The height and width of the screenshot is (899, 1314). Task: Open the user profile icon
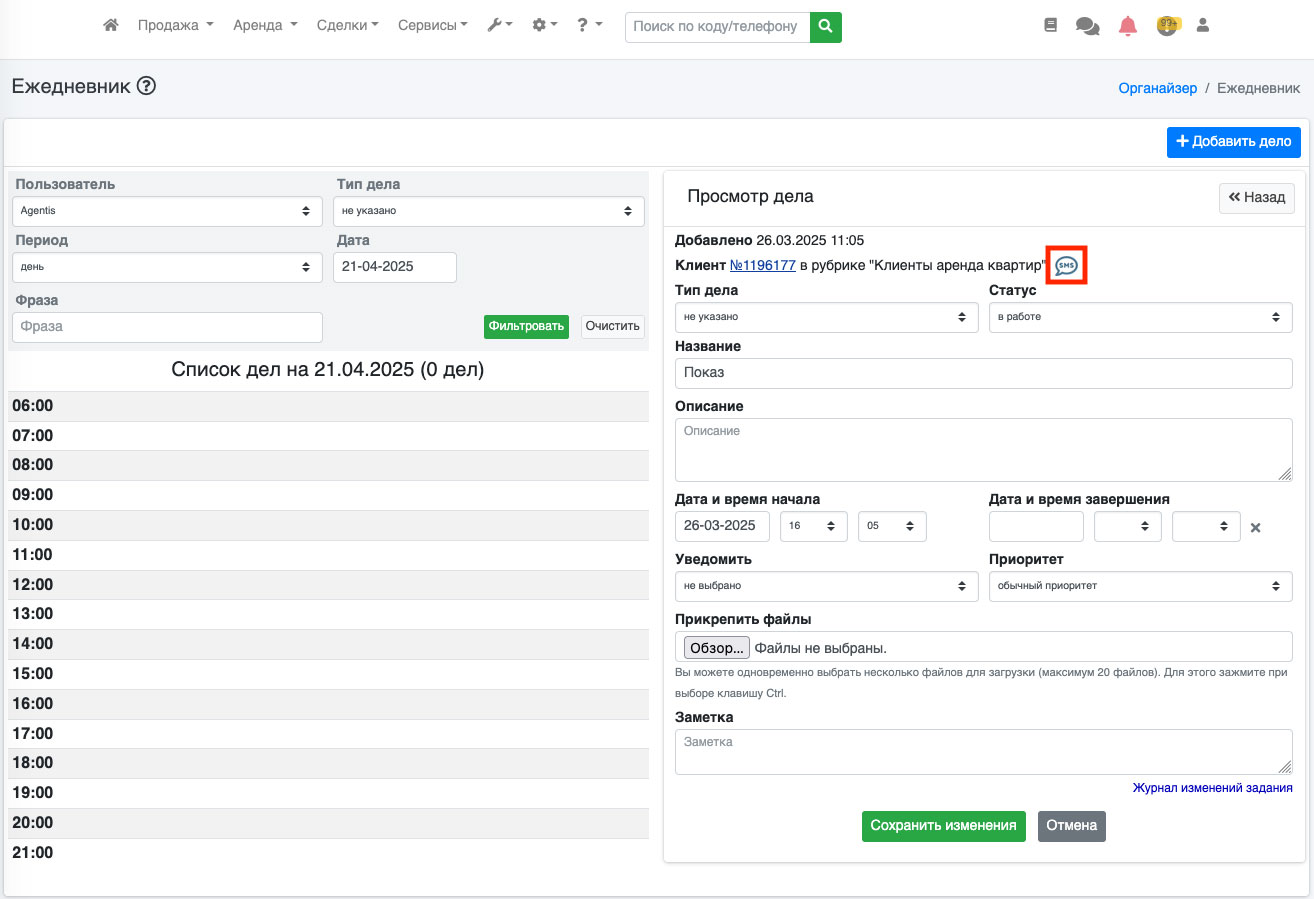coord(1203,26)
